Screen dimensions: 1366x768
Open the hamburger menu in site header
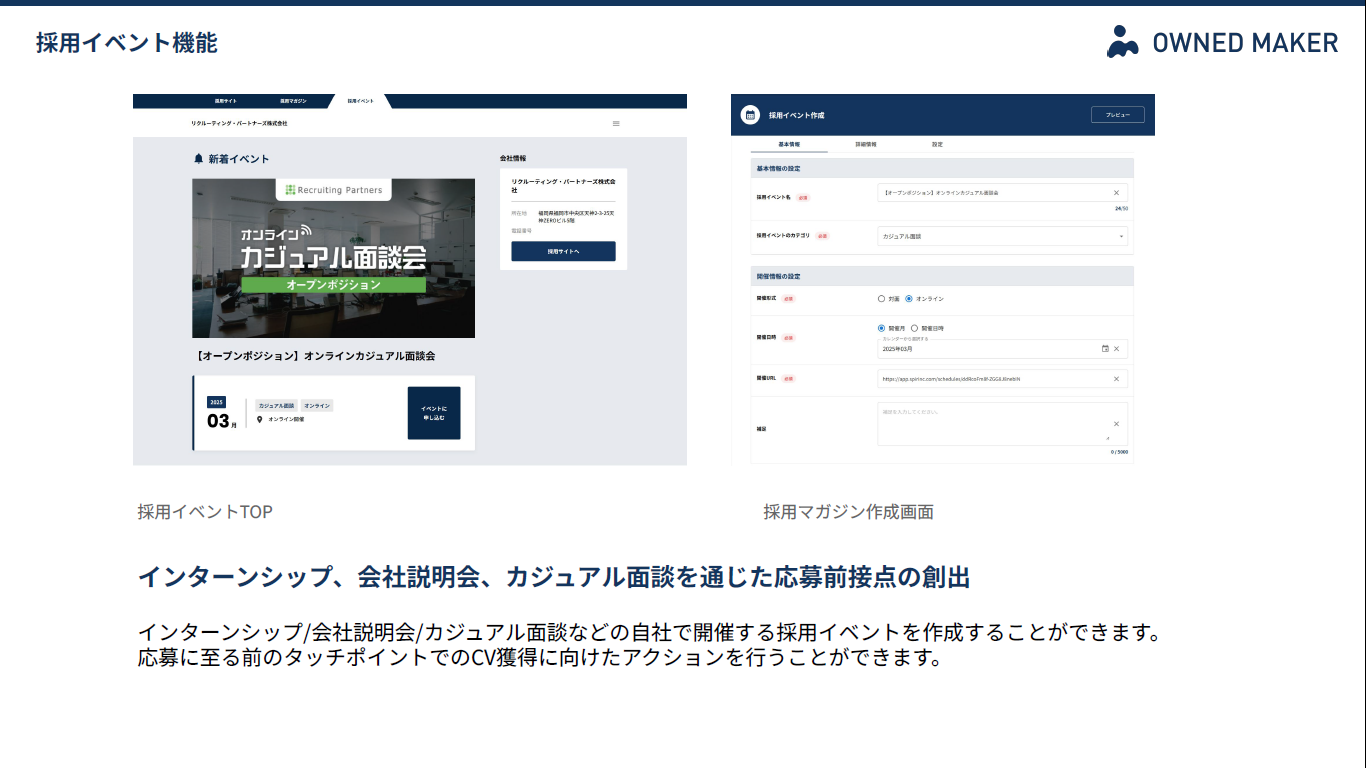[x=616, y=123]
